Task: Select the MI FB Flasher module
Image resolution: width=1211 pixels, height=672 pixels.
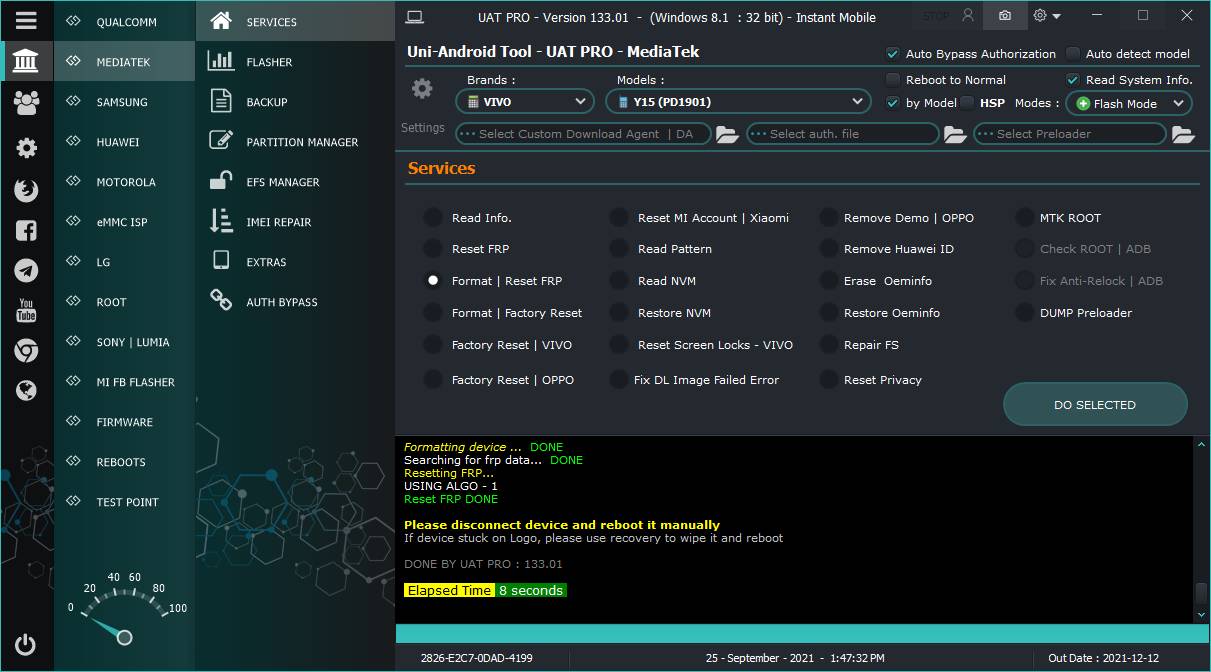Action: (x=124, y=382)
